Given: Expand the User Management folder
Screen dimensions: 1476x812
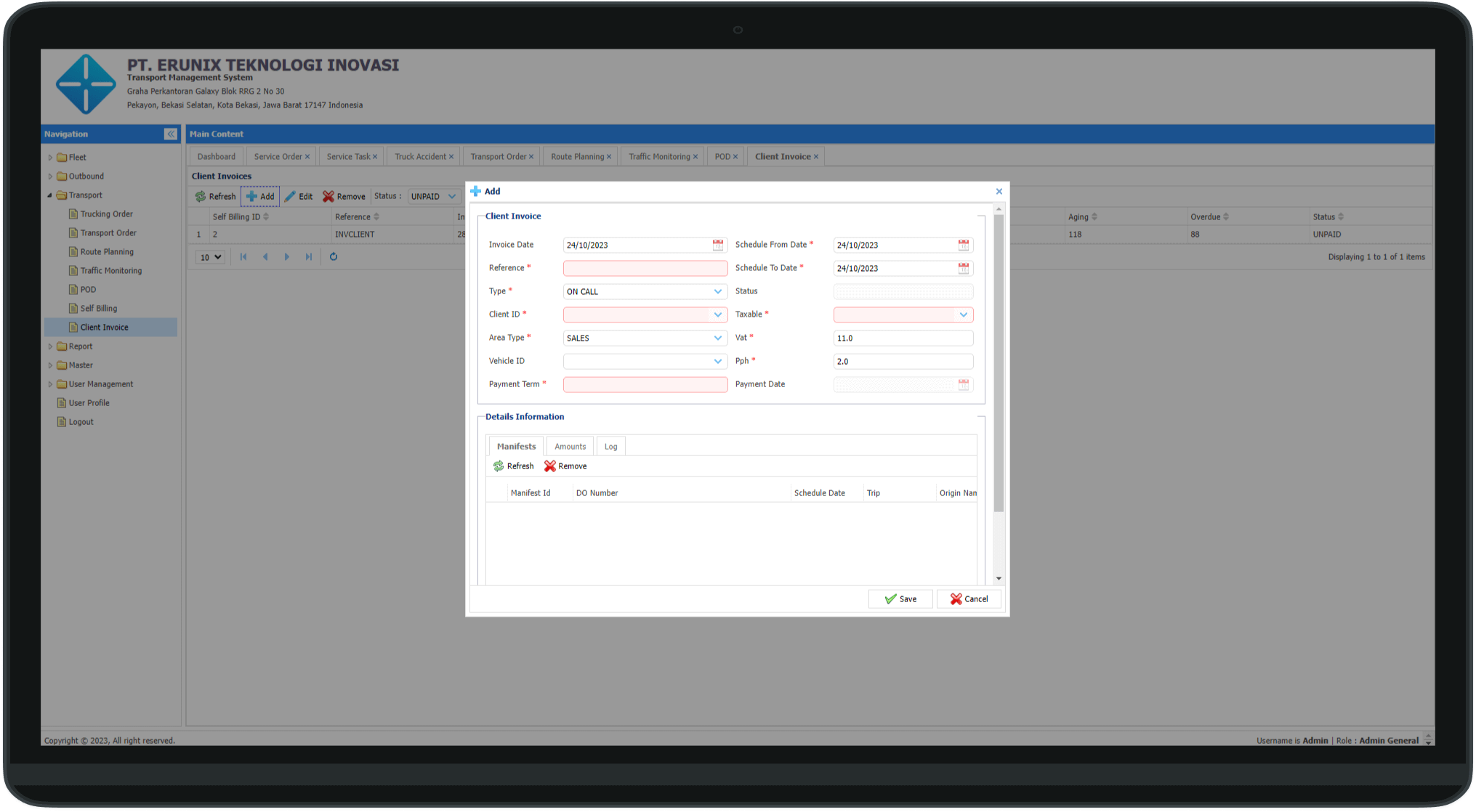Looking at the screenshot, I should click(50, 385).
